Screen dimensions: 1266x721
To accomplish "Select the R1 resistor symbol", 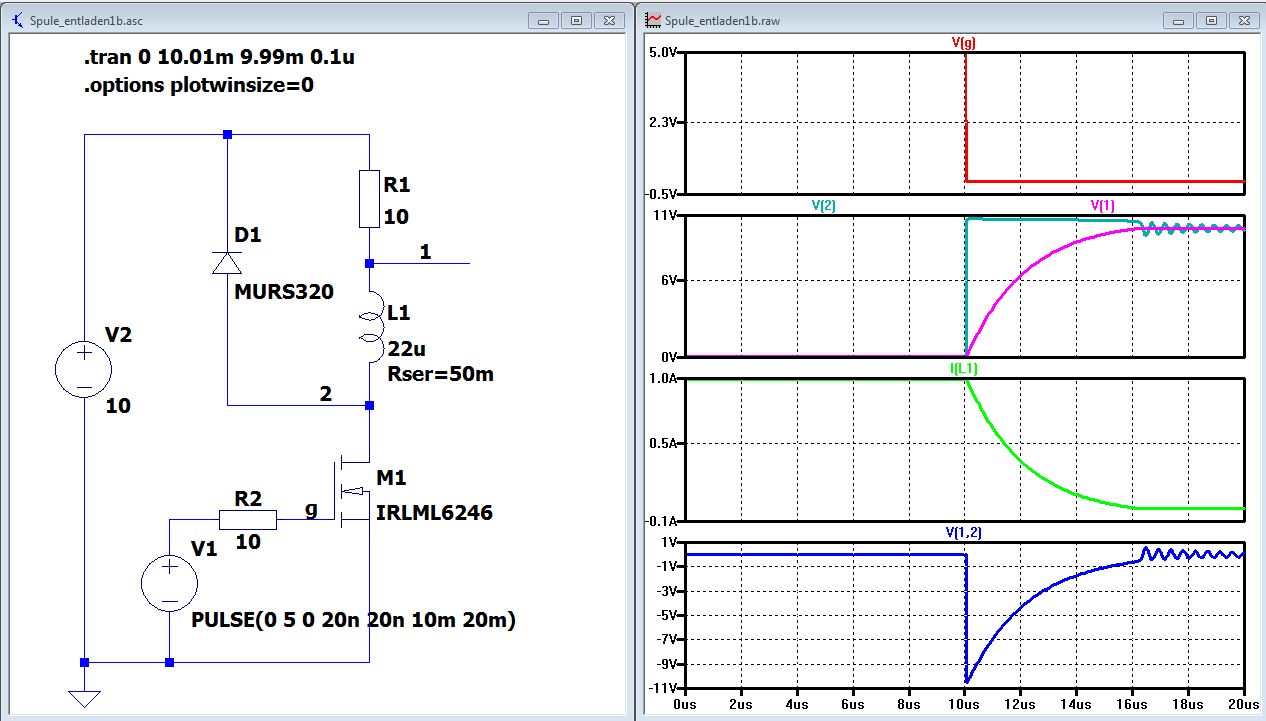I will [x=369, y=198].
